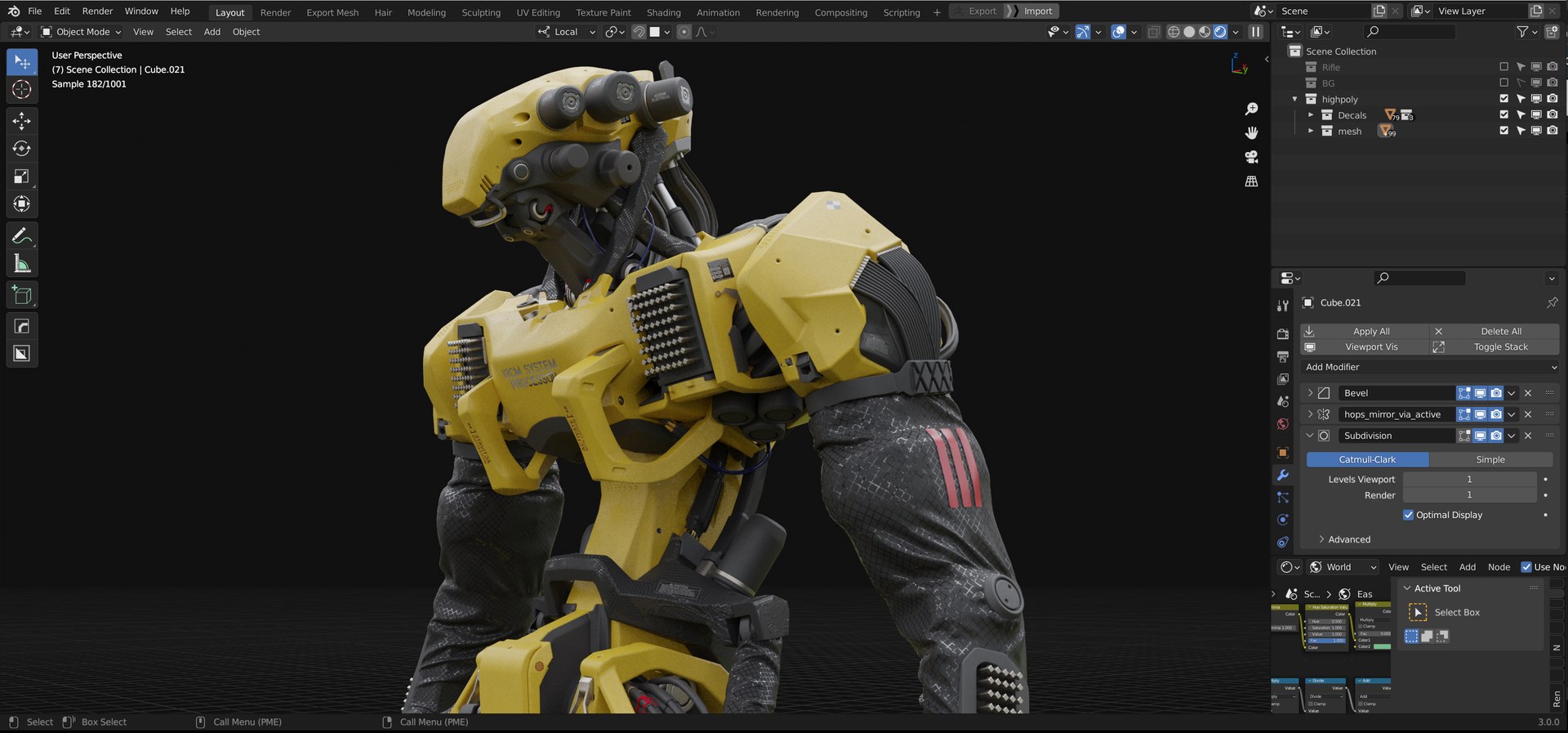Click the Scene name field

(x=1324, y=11)
